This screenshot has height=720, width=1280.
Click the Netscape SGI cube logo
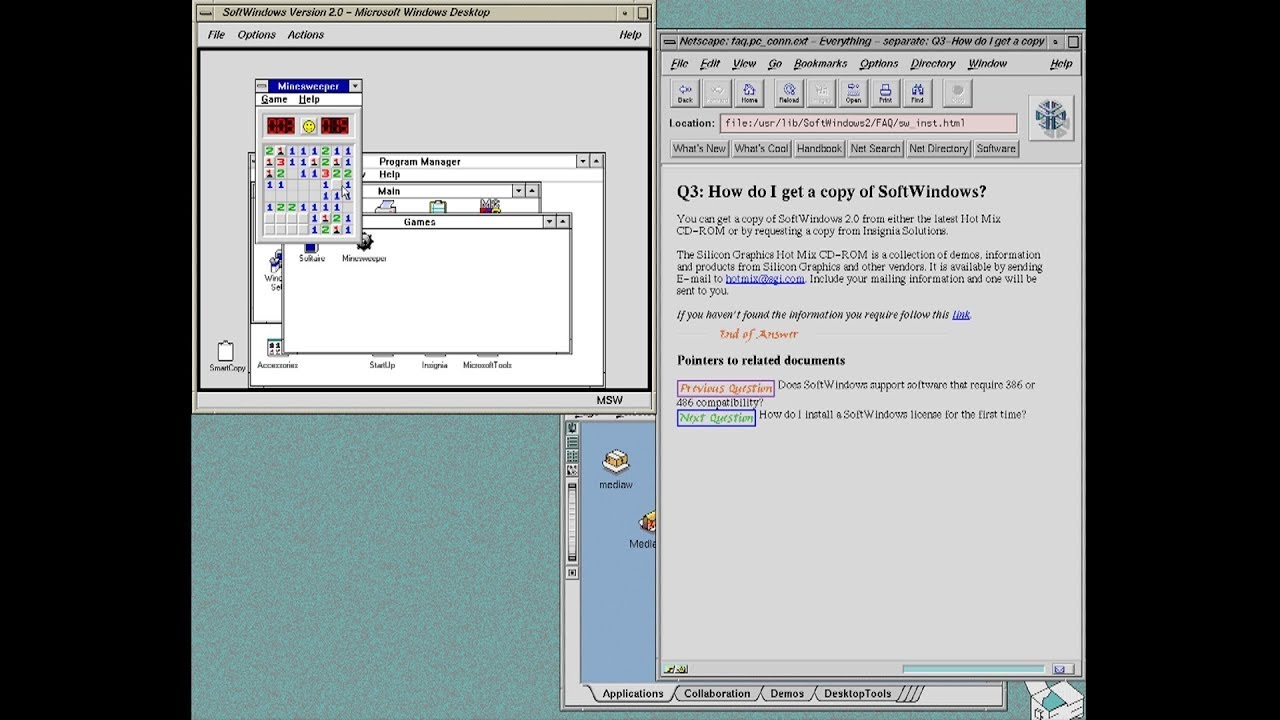click(1051, 118)
